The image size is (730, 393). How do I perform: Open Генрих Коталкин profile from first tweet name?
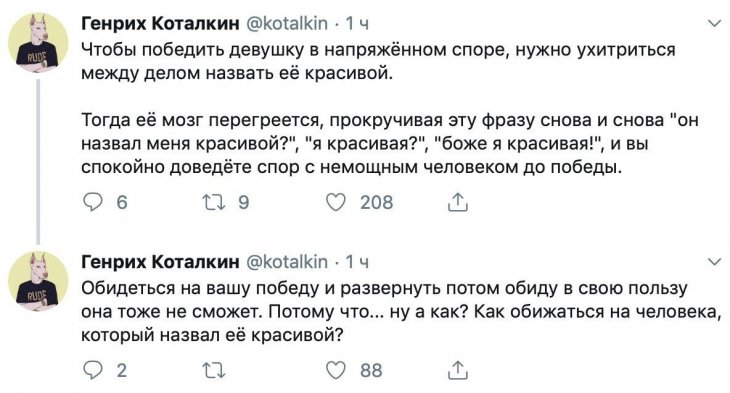click(160, 23)
